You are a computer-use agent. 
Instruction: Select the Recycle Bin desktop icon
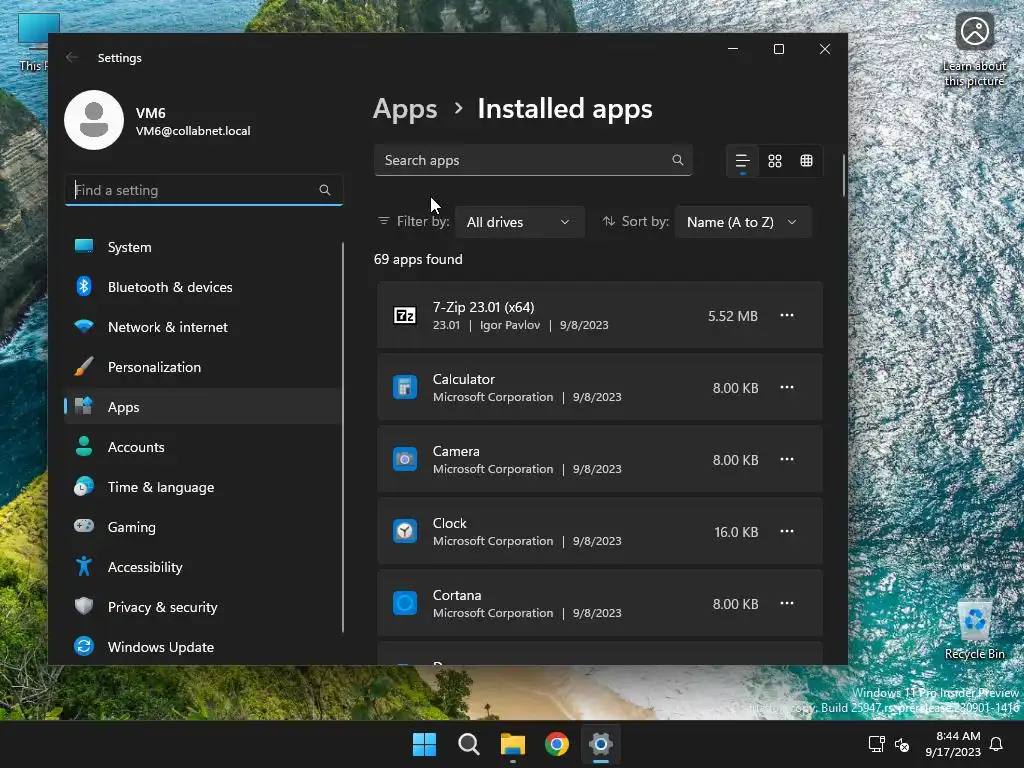tap(974, 630)
